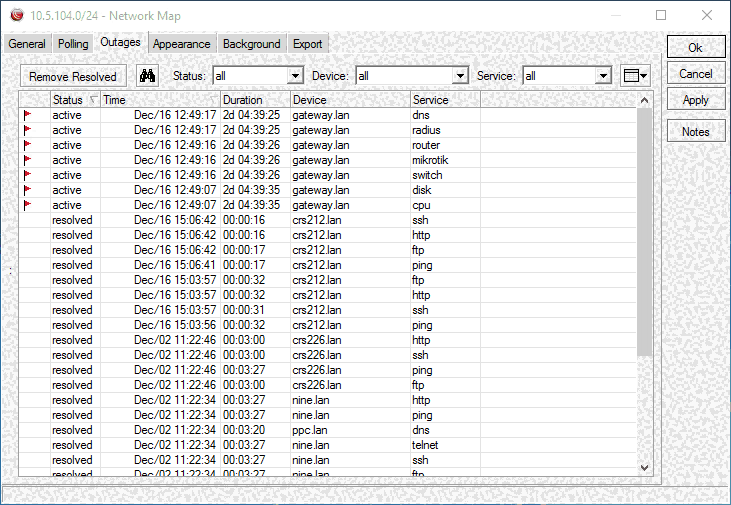Open the Notes button
This screenshot has width=731, height=505.
pyautogui.click(x=696, y=132)
